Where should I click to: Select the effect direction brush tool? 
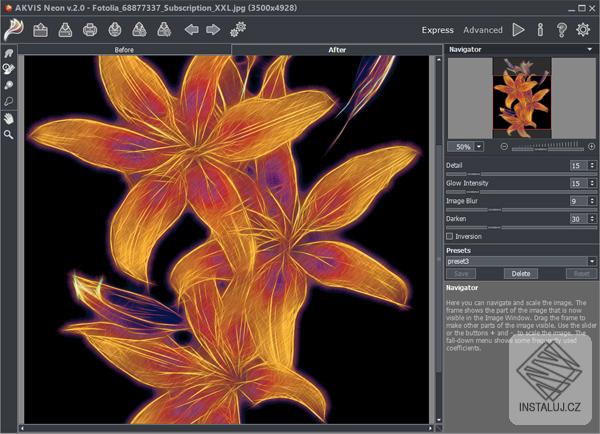tap(8, 85)
